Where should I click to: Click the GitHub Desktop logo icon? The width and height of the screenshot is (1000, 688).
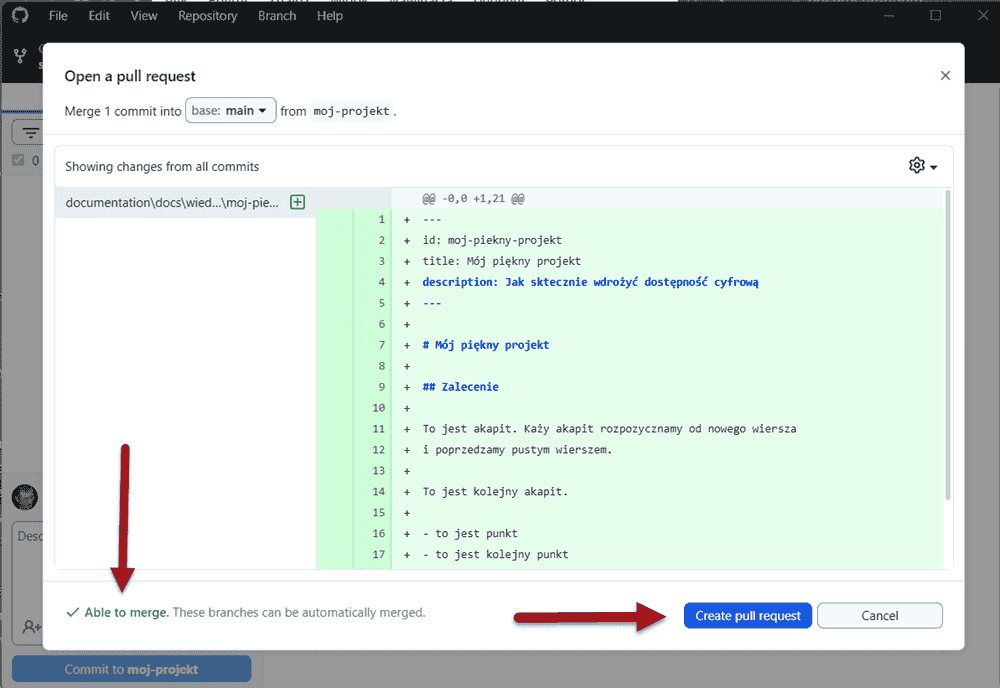coord(20,16)
